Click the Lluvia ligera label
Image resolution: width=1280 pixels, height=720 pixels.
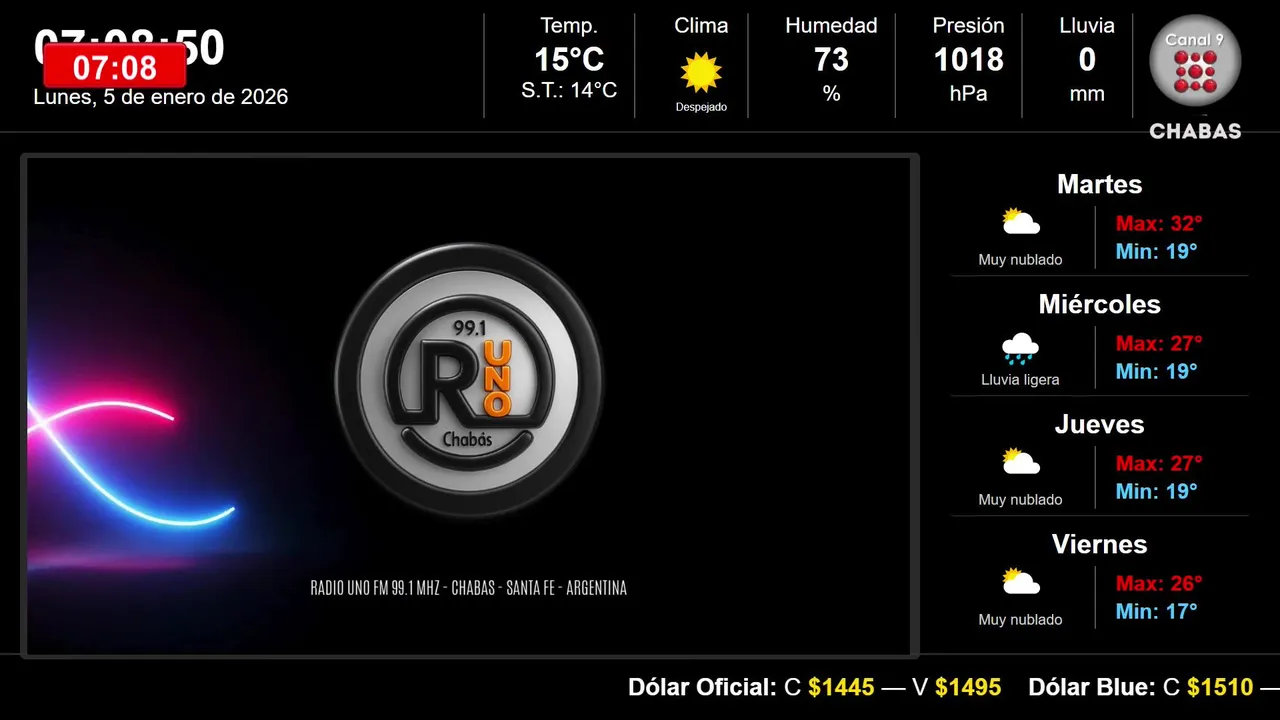pos(1020,380)
